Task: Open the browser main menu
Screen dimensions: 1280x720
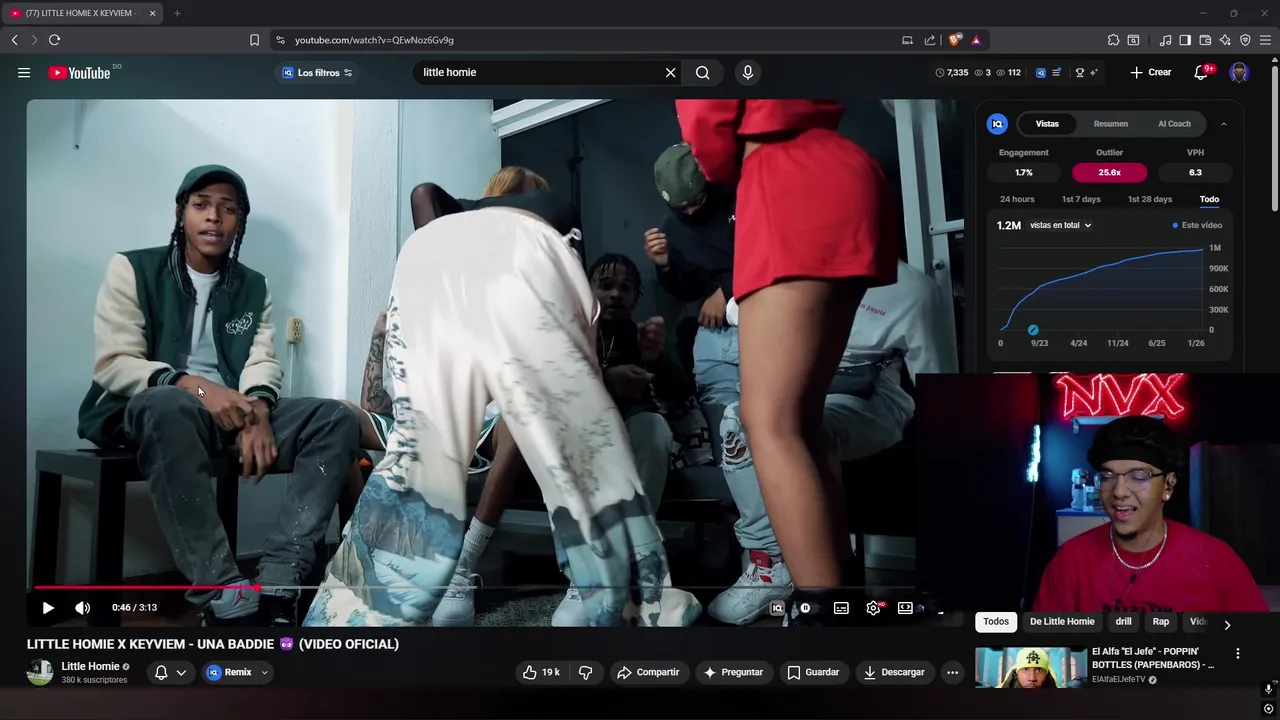Action: pos(1265,40)
